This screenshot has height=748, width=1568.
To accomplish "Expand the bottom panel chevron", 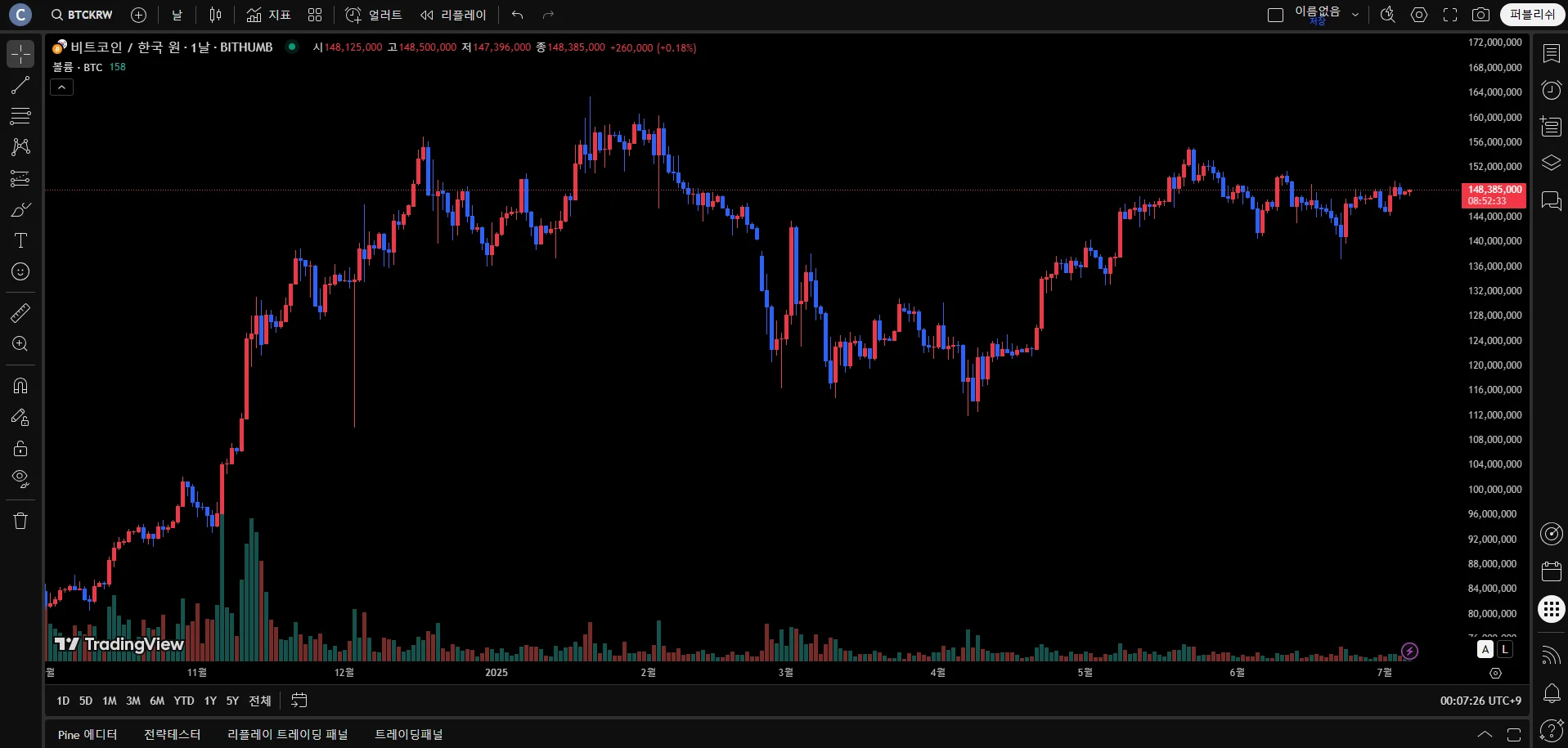I will [1485, 734].
